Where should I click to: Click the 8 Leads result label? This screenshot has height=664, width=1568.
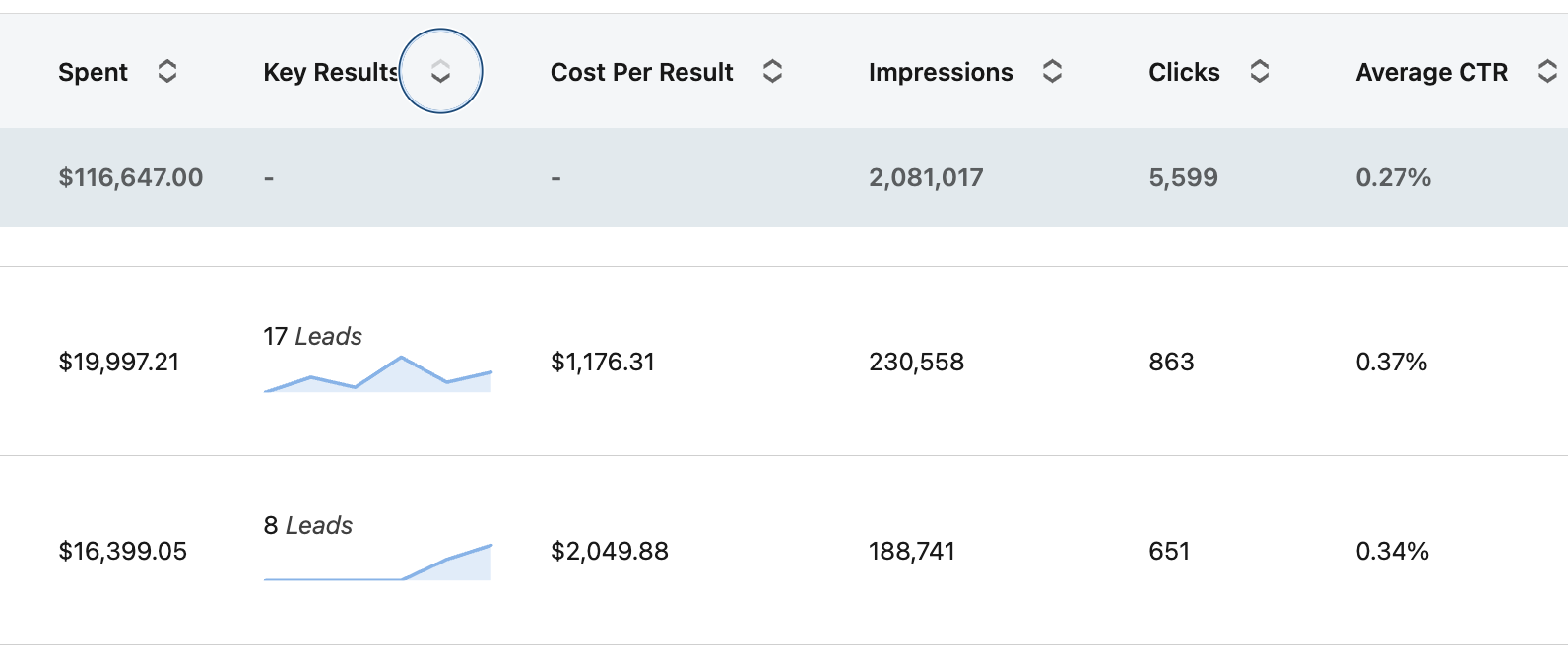pos(307,526)
